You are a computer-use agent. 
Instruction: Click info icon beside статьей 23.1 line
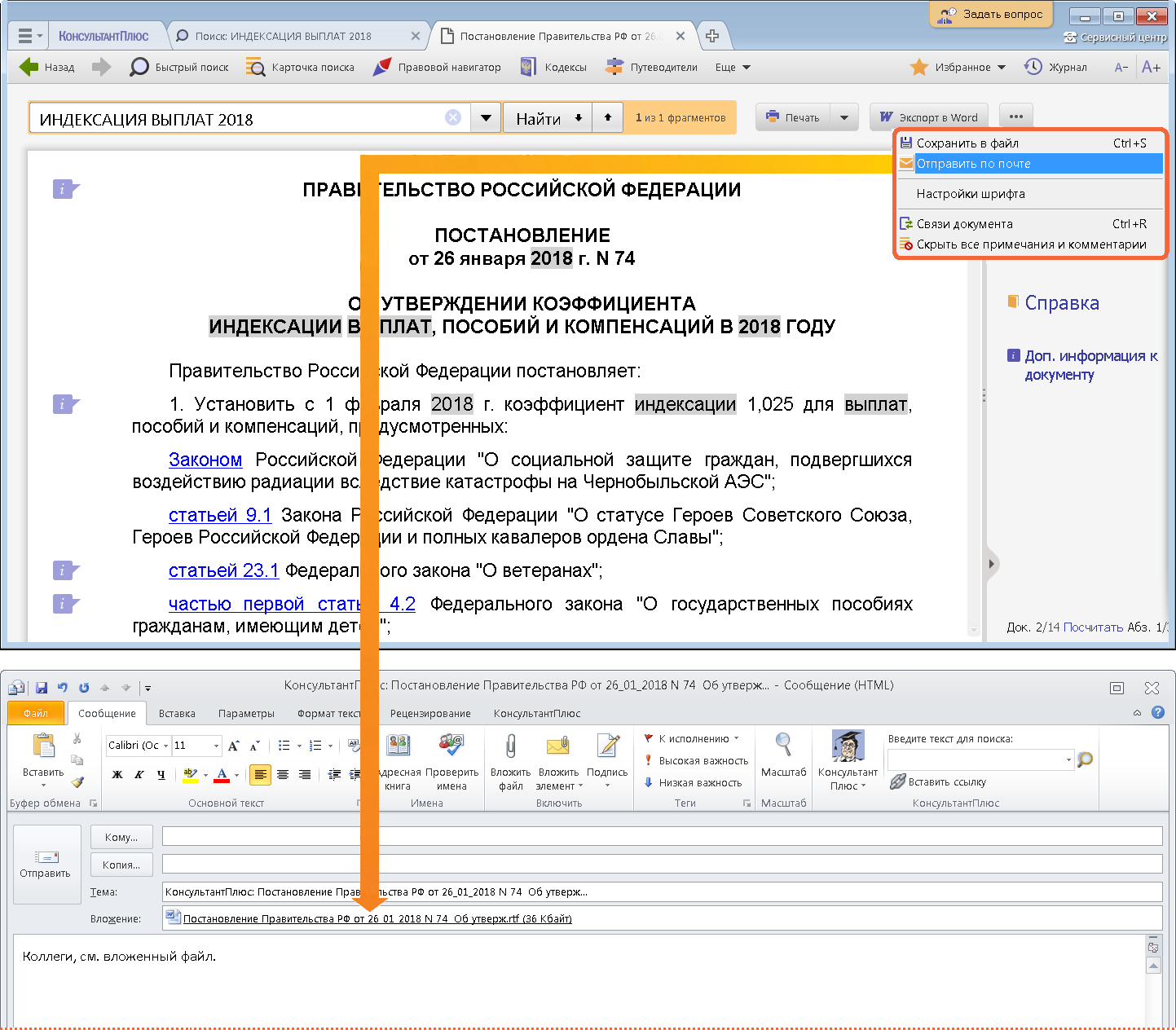click(x=65, y=570)
